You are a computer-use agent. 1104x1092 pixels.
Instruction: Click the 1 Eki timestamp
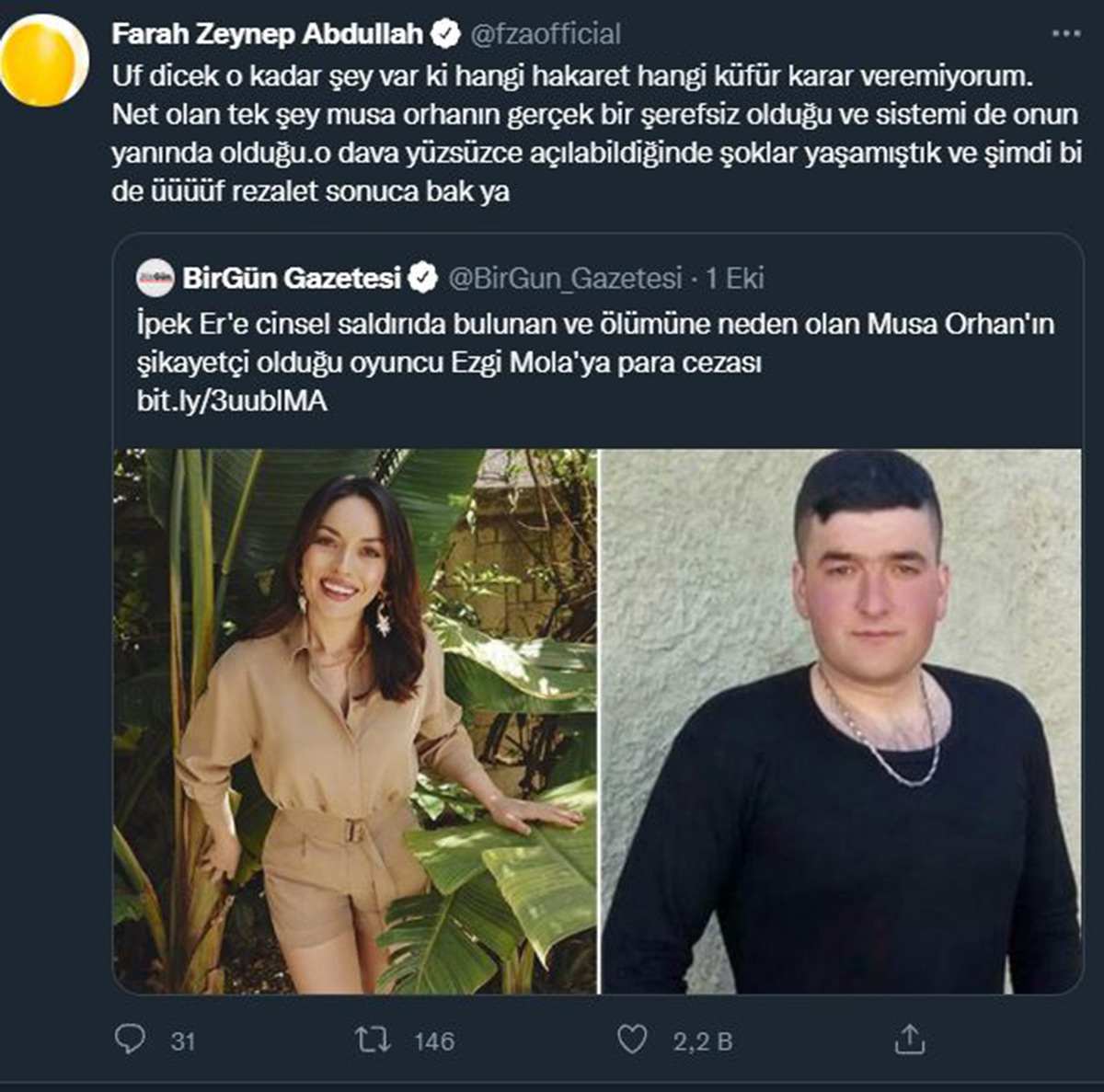[x=736, y=272]
